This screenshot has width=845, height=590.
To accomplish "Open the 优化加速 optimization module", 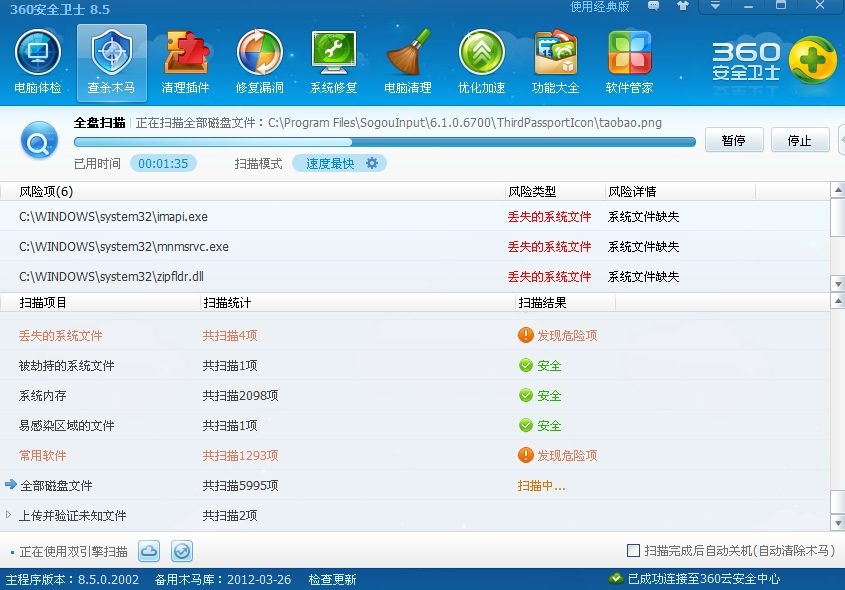I will (x=482, y=62).
